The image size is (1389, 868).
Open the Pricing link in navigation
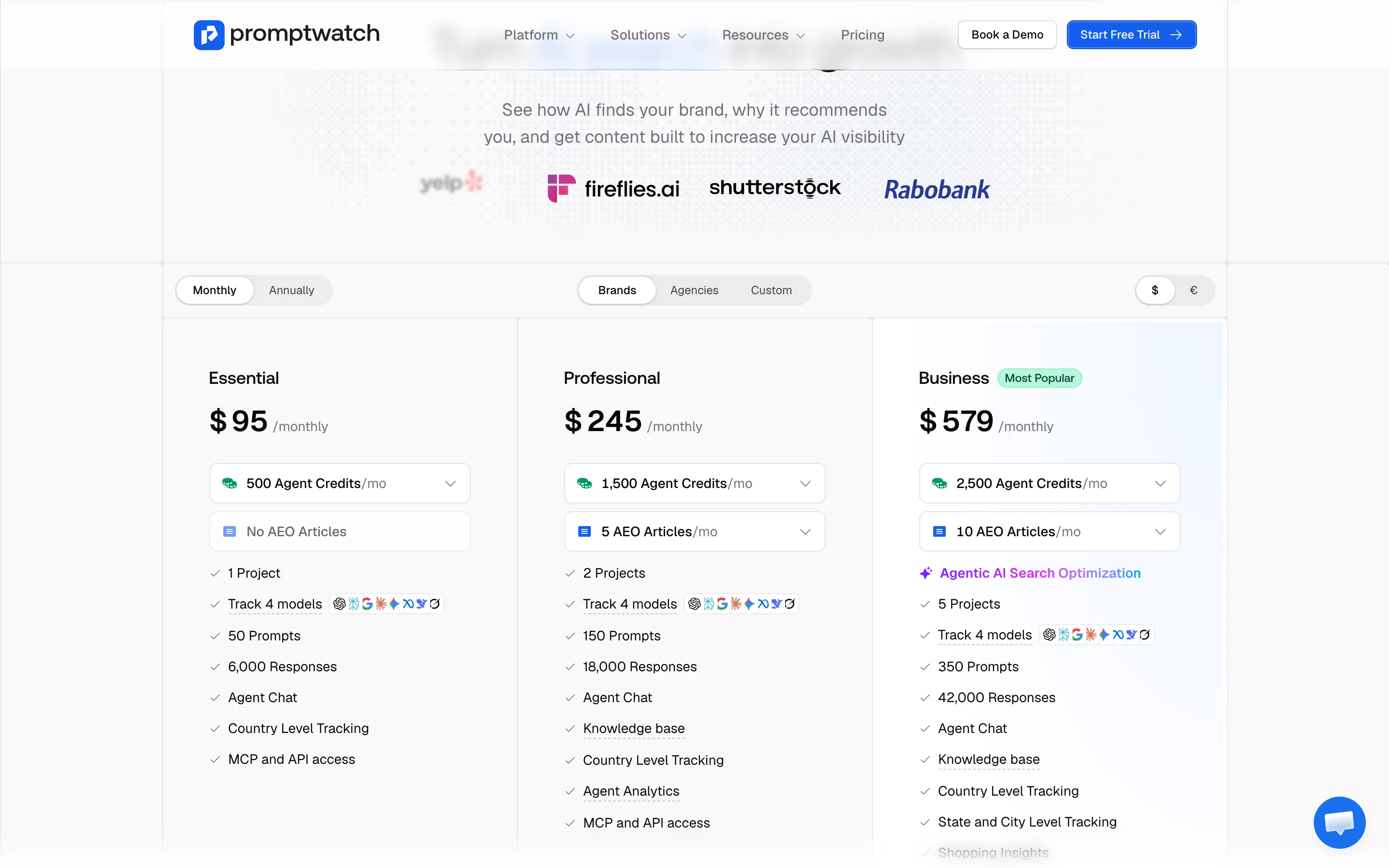[x=862, y=35]
